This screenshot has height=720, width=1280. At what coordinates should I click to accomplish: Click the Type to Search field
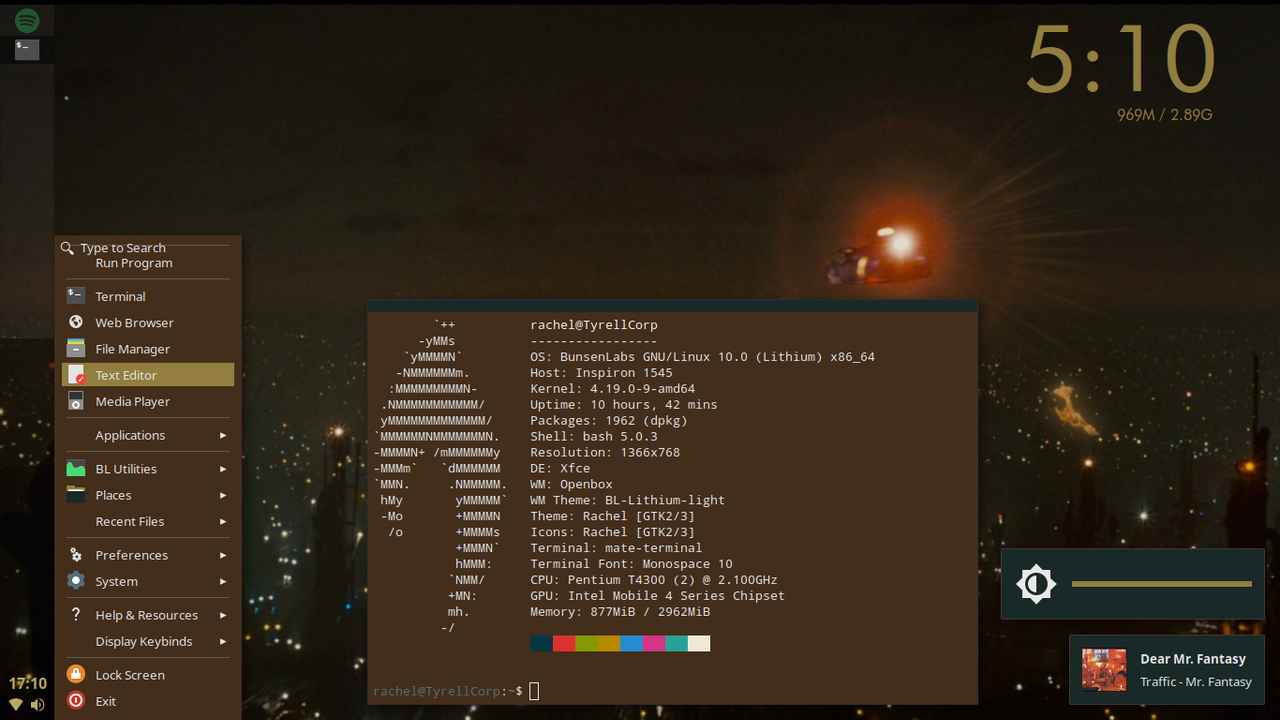point(123,248)
